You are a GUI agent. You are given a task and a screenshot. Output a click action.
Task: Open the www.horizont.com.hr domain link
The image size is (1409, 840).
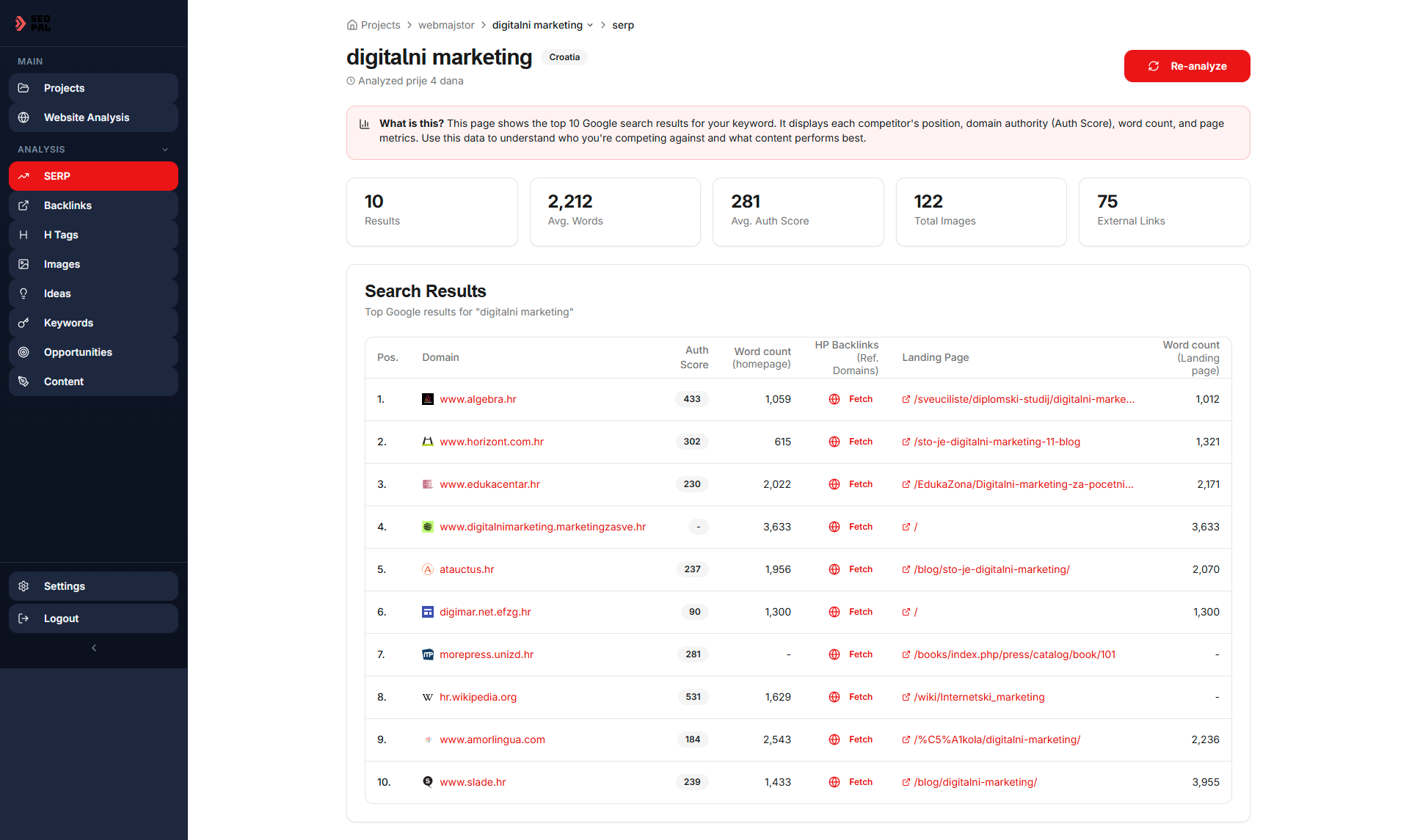coord(492,442)
